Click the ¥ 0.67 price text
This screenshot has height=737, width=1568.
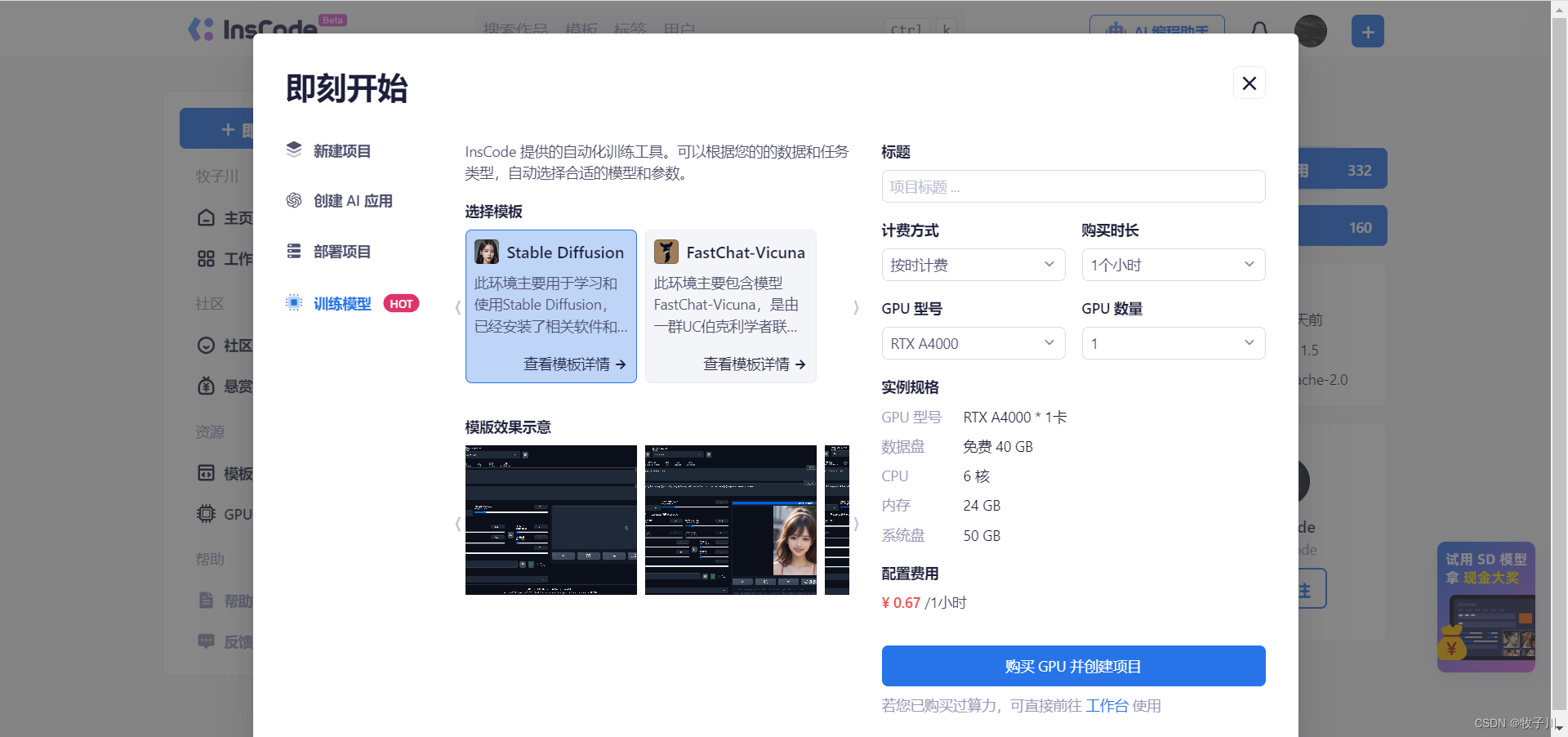901,603
